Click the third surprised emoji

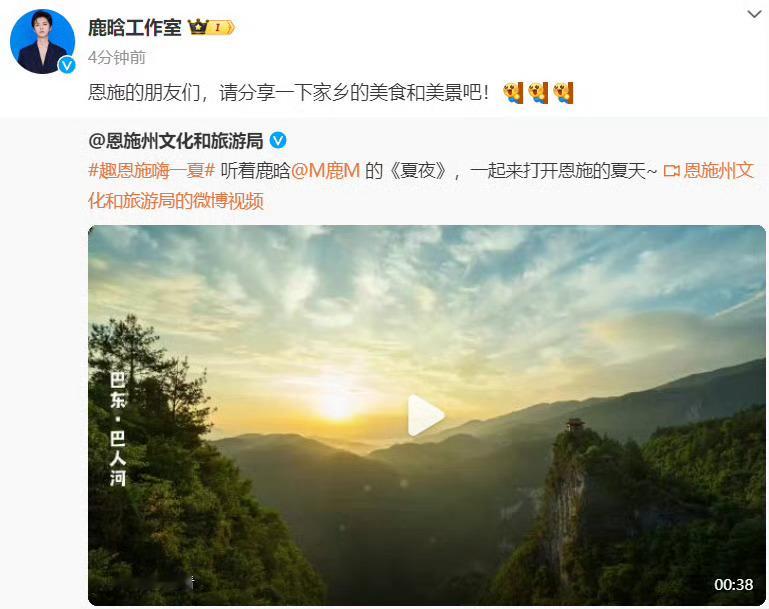coord(563,93)
